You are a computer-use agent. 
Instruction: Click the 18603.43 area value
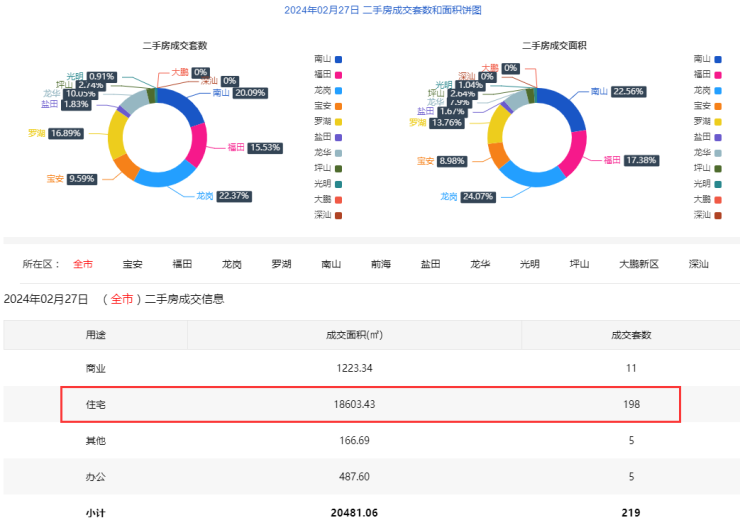click(354, 404)
